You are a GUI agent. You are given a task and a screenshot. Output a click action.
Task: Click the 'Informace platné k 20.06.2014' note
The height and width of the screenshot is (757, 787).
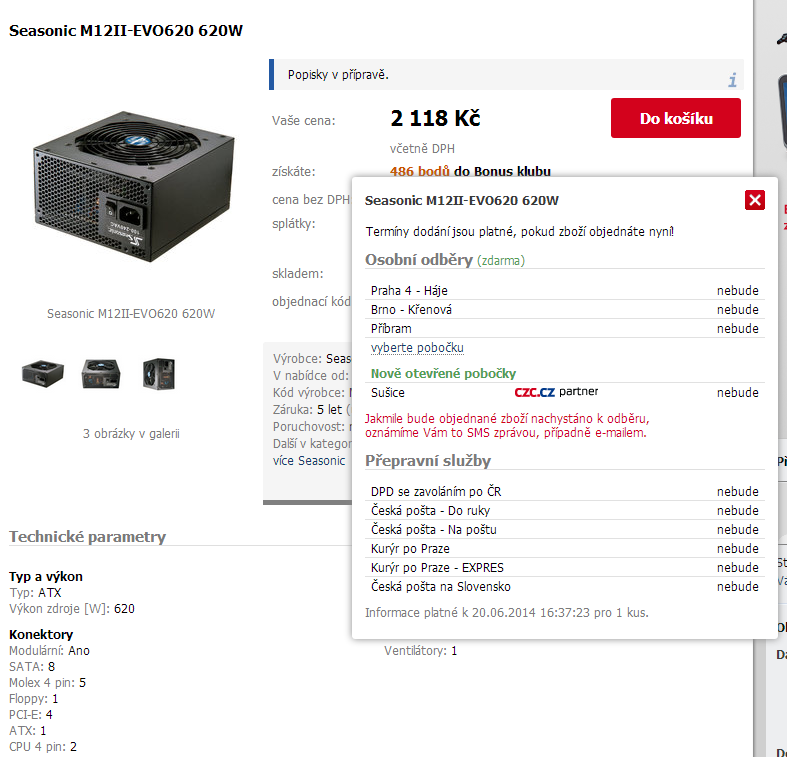(507, 612)
